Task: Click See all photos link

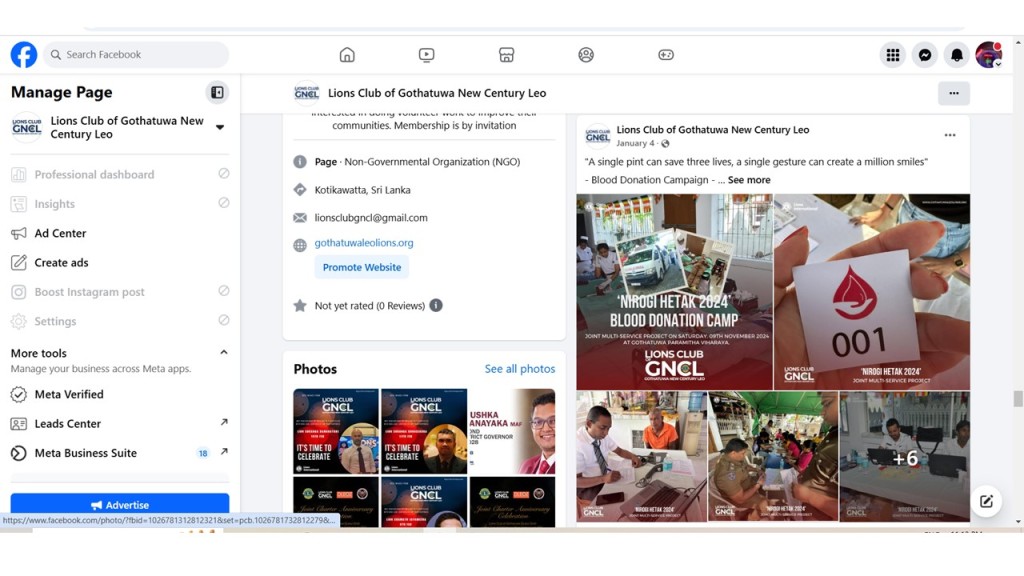Action: tap(520, 369)
